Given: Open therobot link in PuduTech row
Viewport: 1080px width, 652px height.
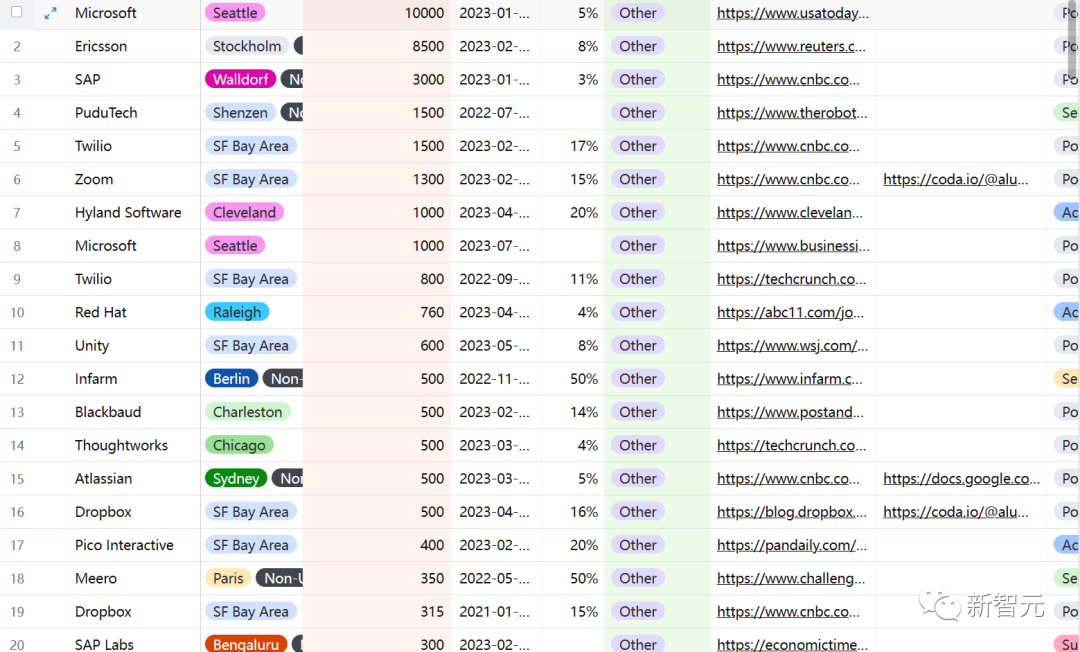Looking at the screenshot, I should (792, 113).
